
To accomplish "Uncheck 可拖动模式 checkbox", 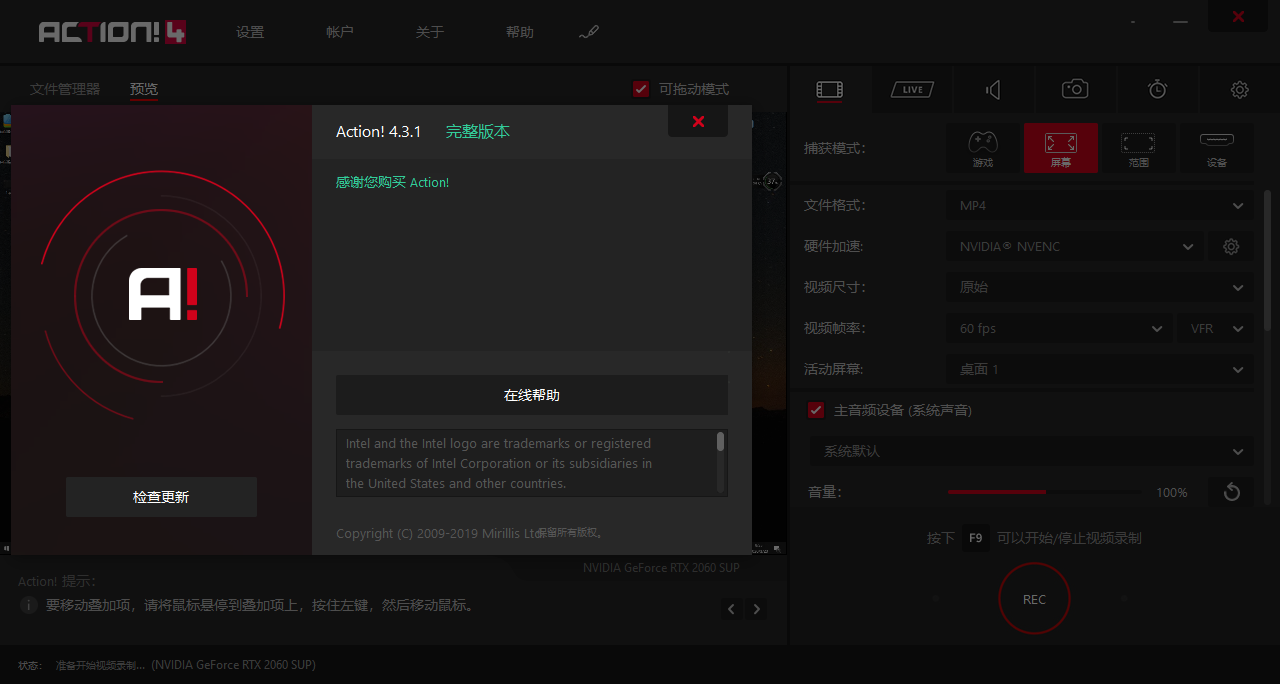I will pyautogui.click(x=641, y=88).
